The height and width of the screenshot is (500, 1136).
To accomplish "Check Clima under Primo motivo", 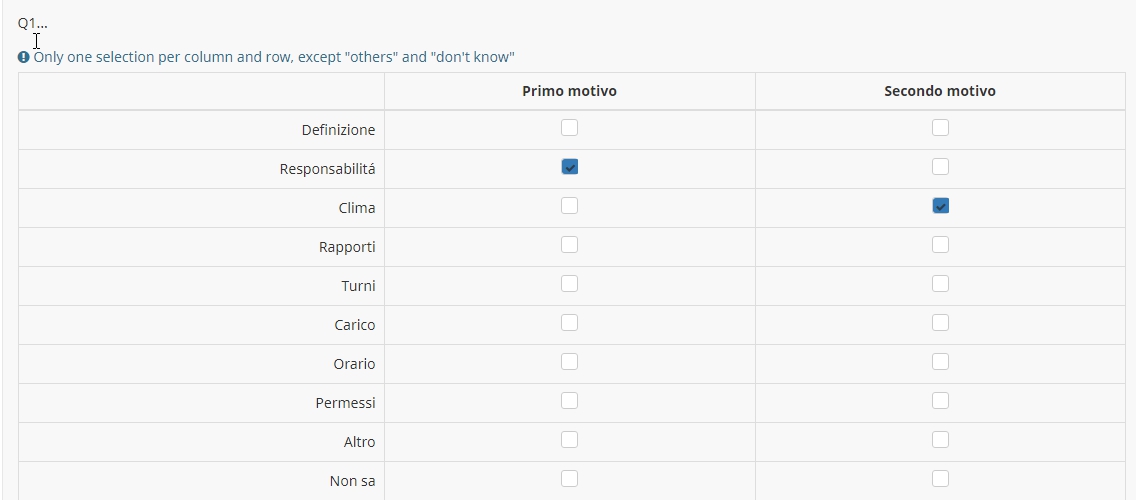I will pos(569,206).
